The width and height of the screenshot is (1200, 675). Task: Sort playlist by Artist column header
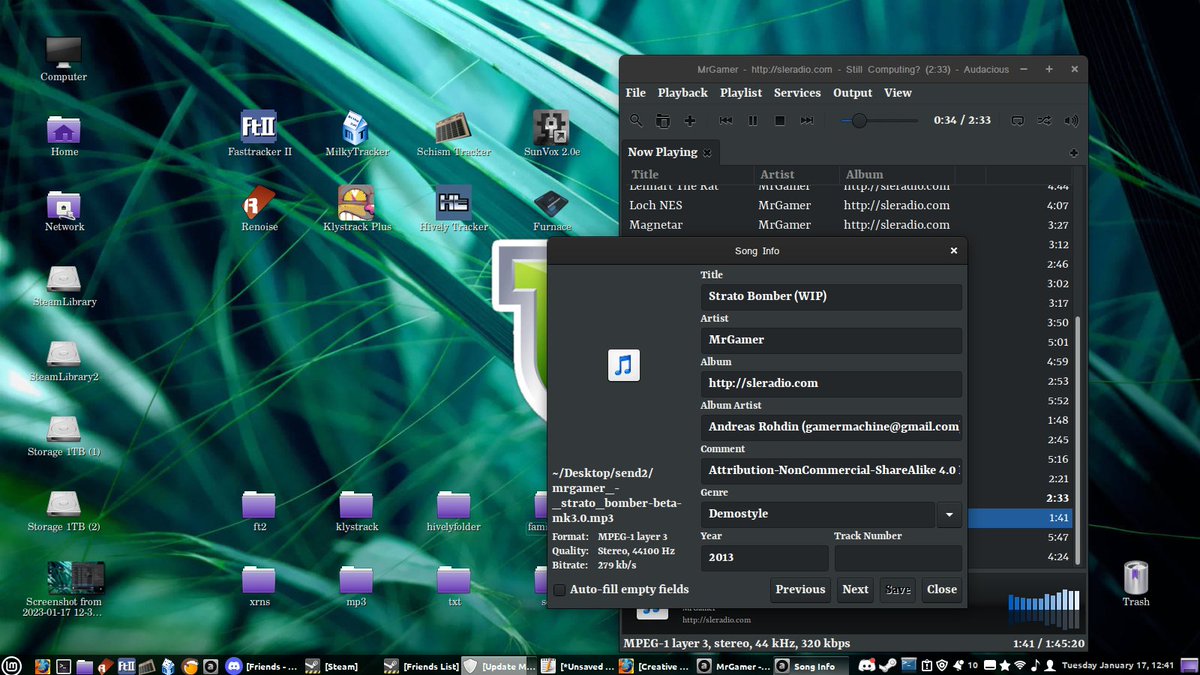(x=796, y=174)
